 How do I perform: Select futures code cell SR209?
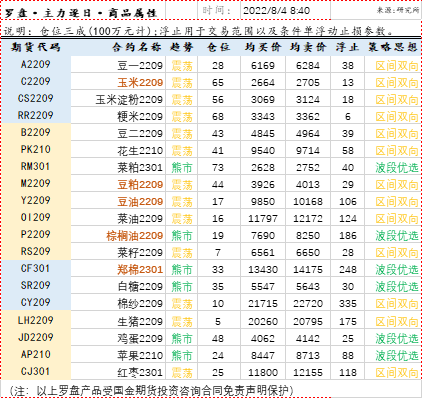point(35,285)
